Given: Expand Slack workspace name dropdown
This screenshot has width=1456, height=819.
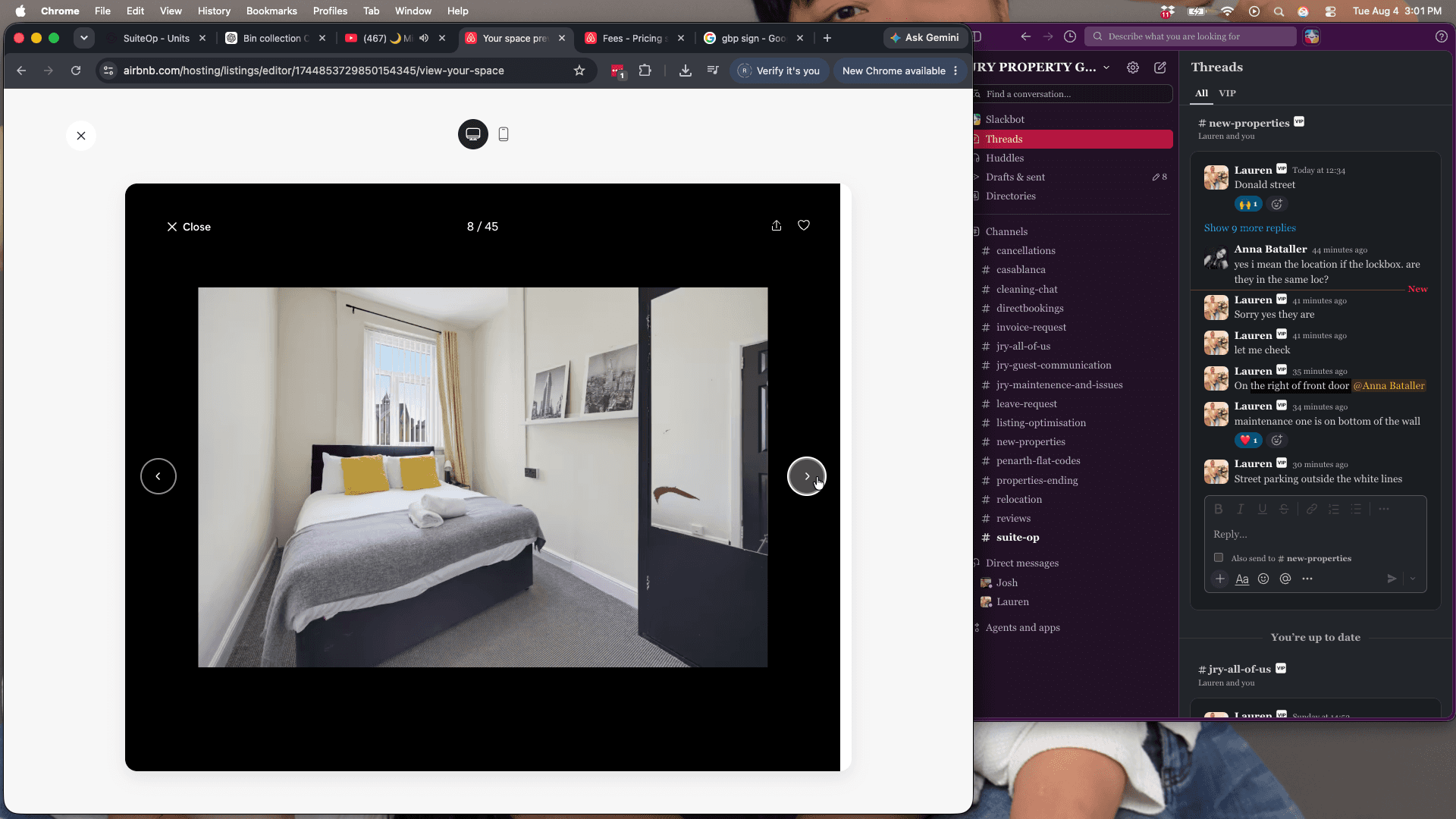Looking at the screenshot, I should click(1106, 67).
